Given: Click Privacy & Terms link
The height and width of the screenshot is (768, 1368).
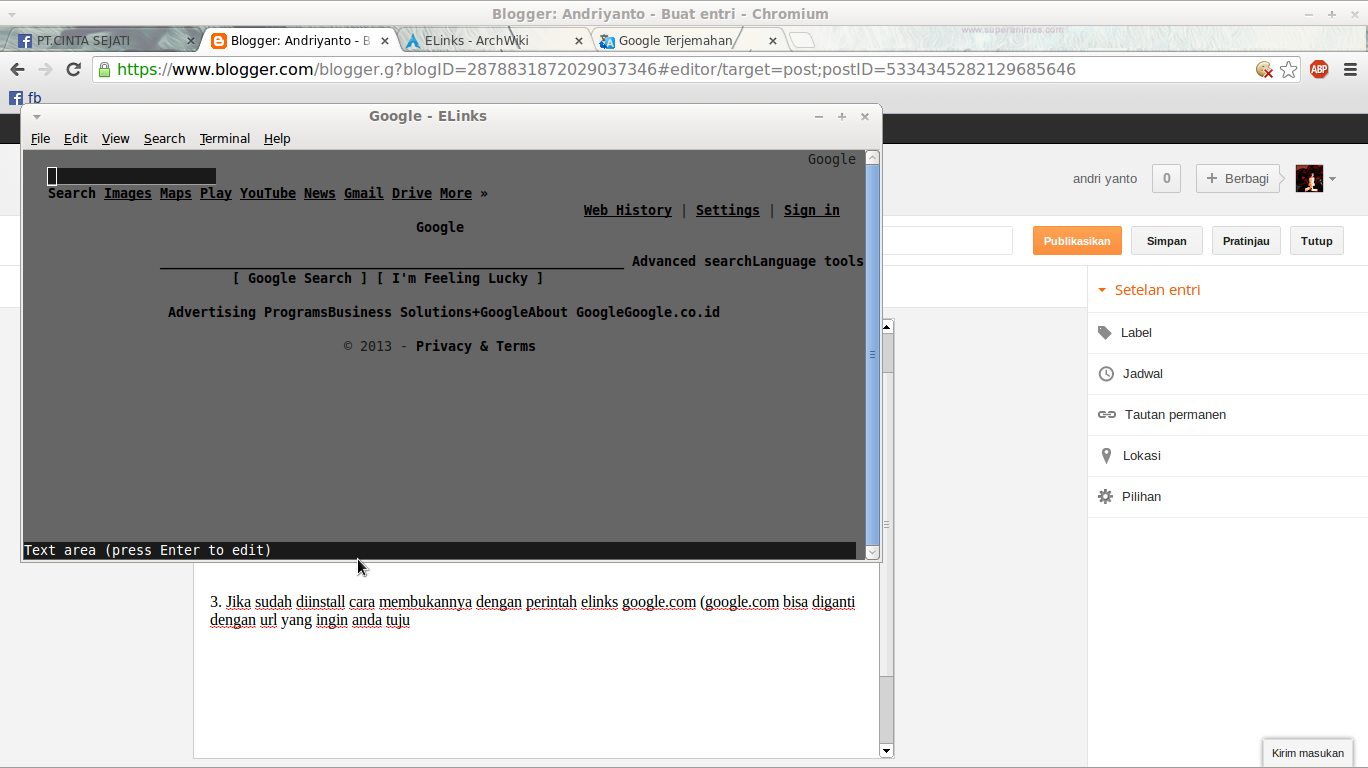Looking at the screenshot, I should point(476,346).
